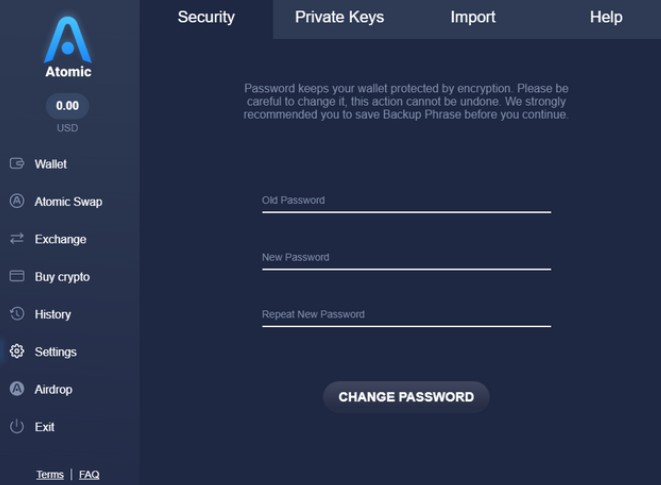Click the Atomic logo icon

[x=68, y=40]
